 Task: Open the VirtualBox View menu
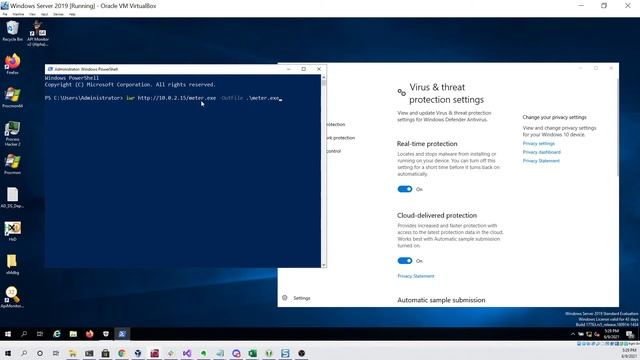tap(32, 14)
